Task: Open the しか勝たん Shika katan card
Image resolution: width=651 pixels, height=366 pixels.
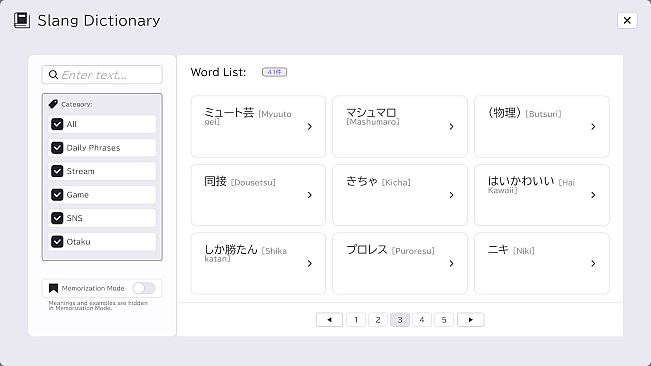Action: (x=258, y=264)
